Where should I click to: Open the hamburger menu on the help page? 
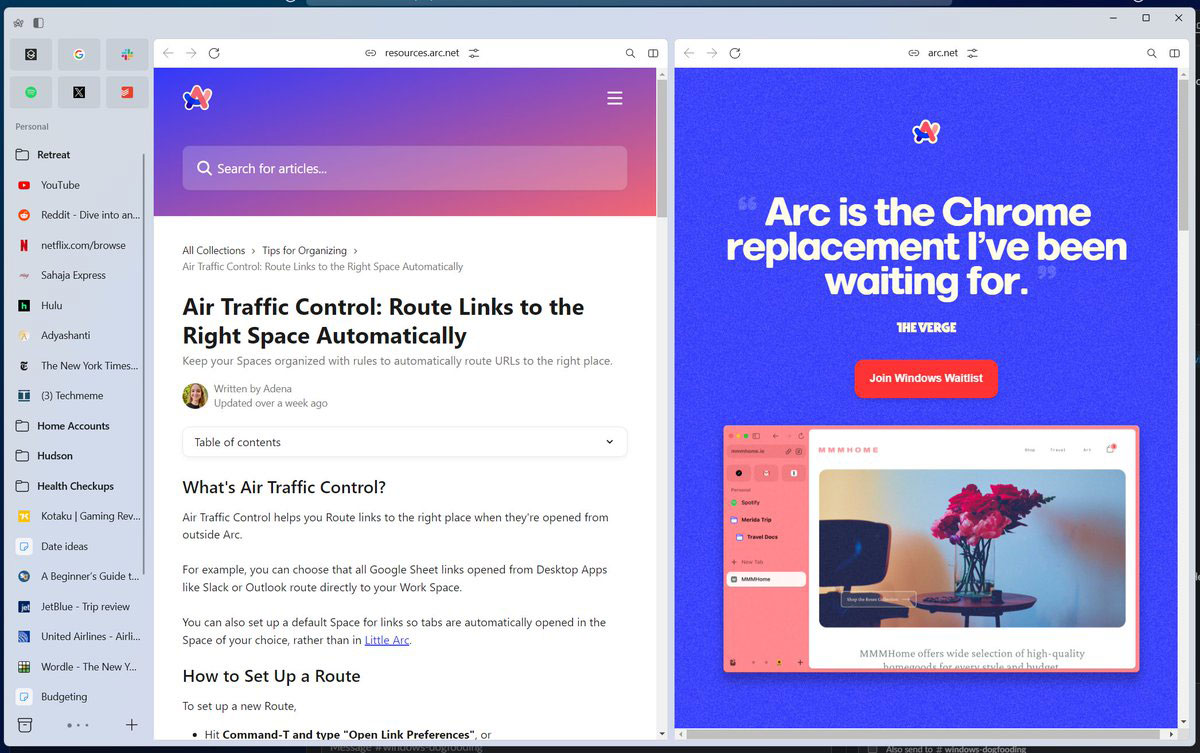tap(615, 98)
